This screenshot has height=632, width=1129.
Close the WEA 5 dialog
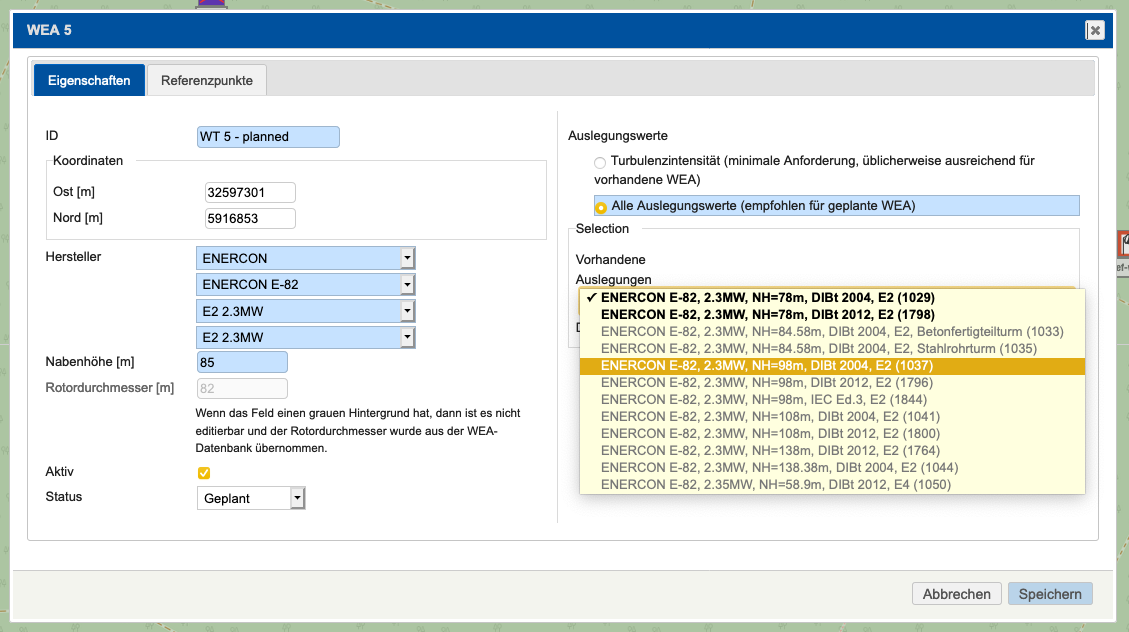pyautogui.click(x=1095, y=30)
